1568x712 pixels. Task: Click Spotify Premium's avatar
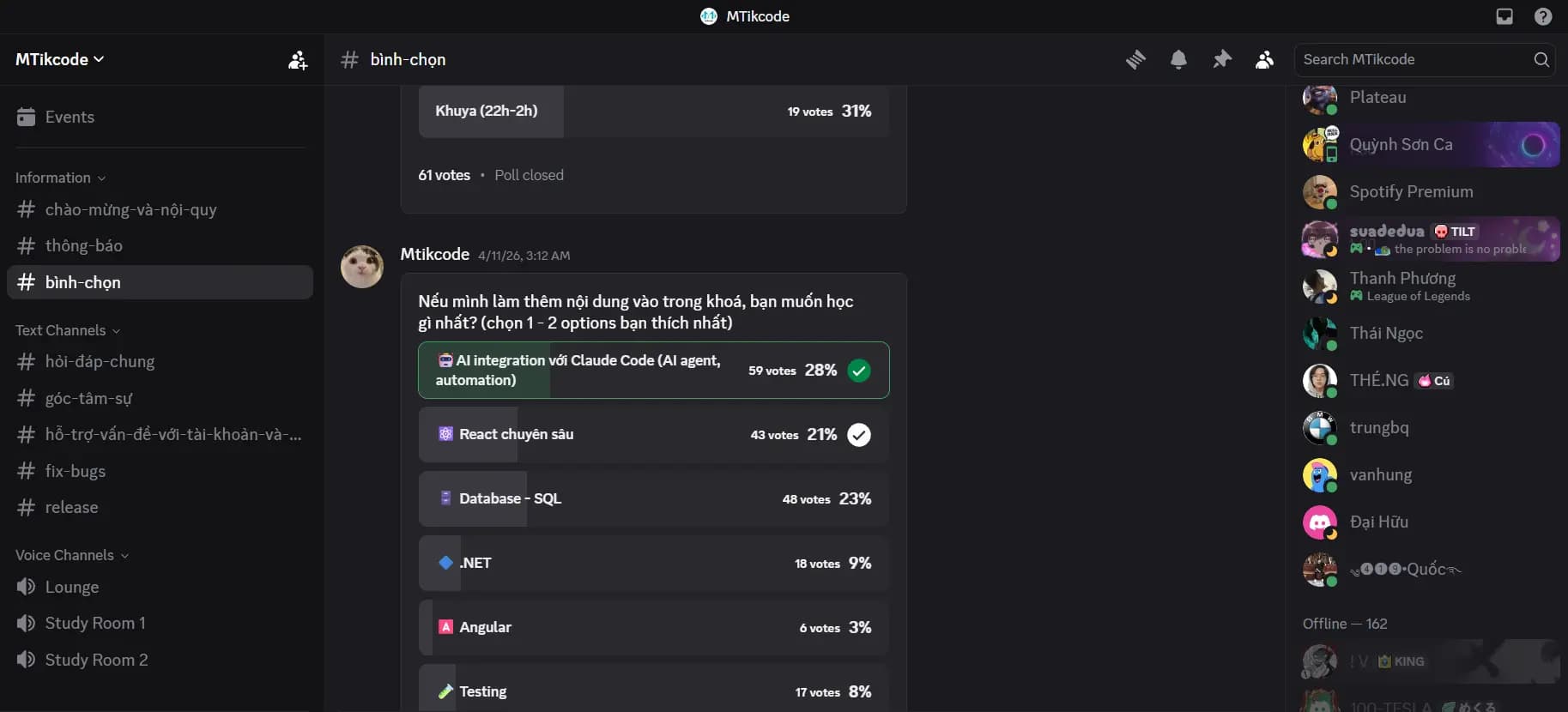(x=1319, y=191)
